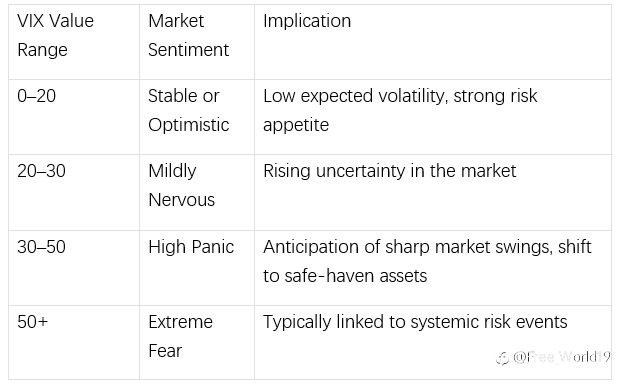Select the Implication header cell

point(433,42)
